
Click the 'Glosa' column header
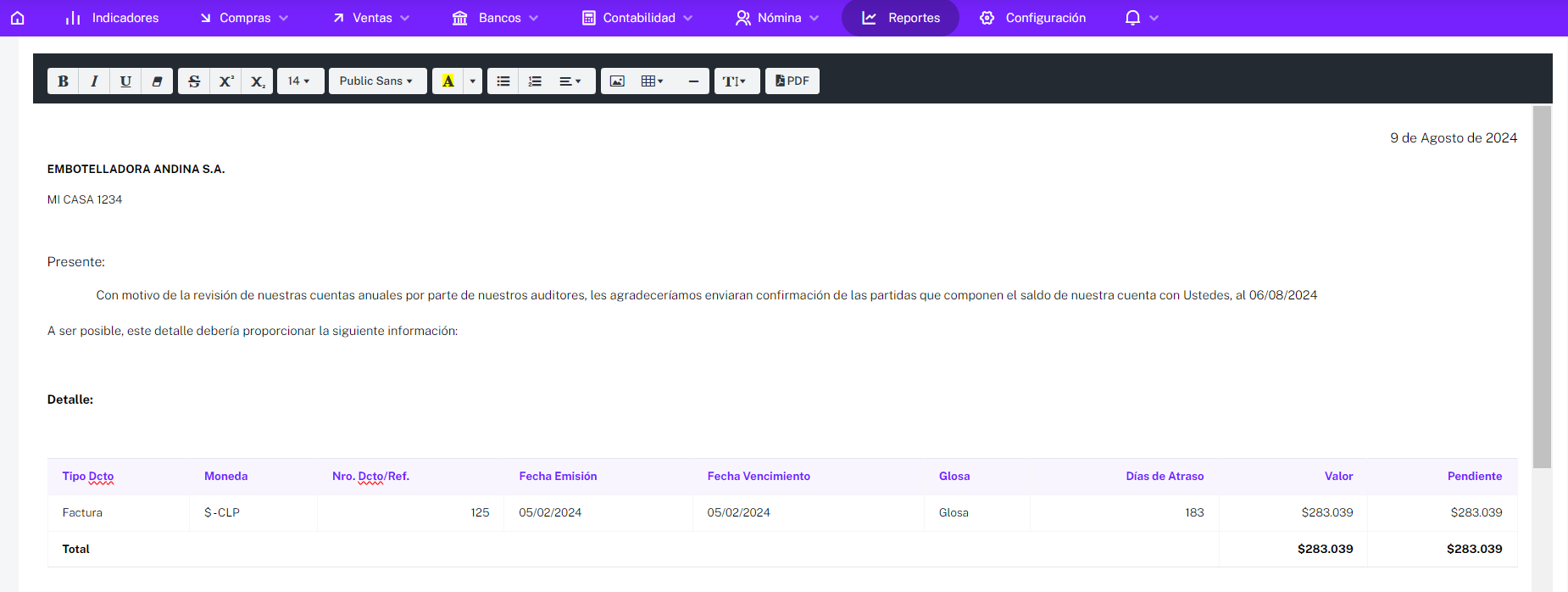pos(954,477)
